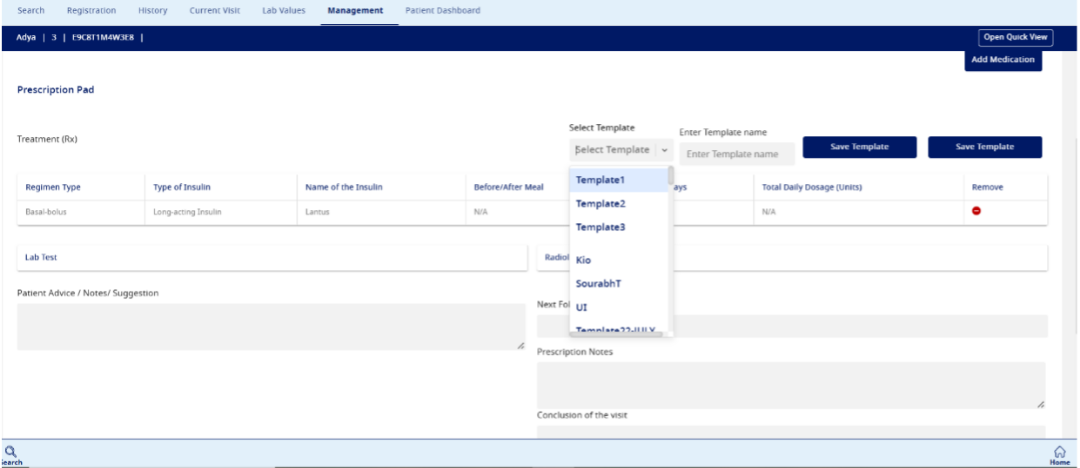The height and width of the screenshot is (468, 1080).
Task: Expand the Select Template dropdown arrow
Action: 664,150
